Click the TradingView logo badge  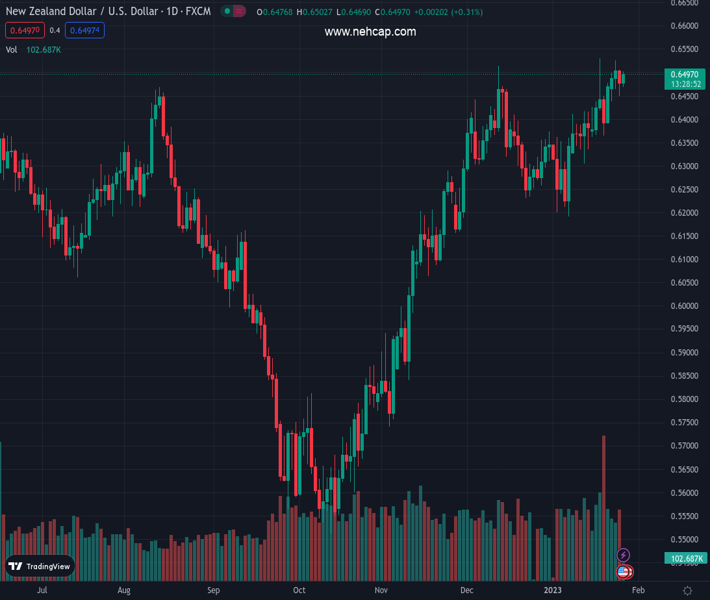point(40,566)
